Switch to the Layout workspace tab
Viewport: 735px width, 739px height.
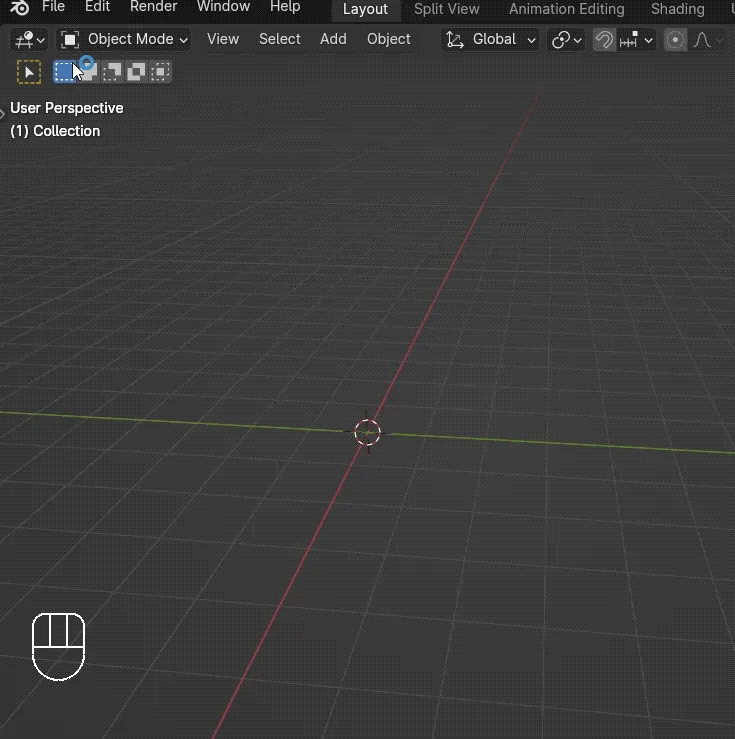(x=365, y=9)
